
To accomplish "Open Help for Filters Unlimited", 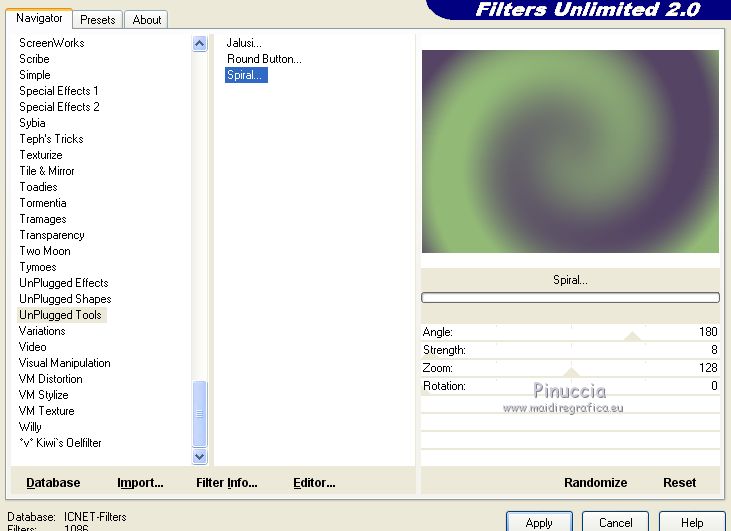I will [692, 523].
